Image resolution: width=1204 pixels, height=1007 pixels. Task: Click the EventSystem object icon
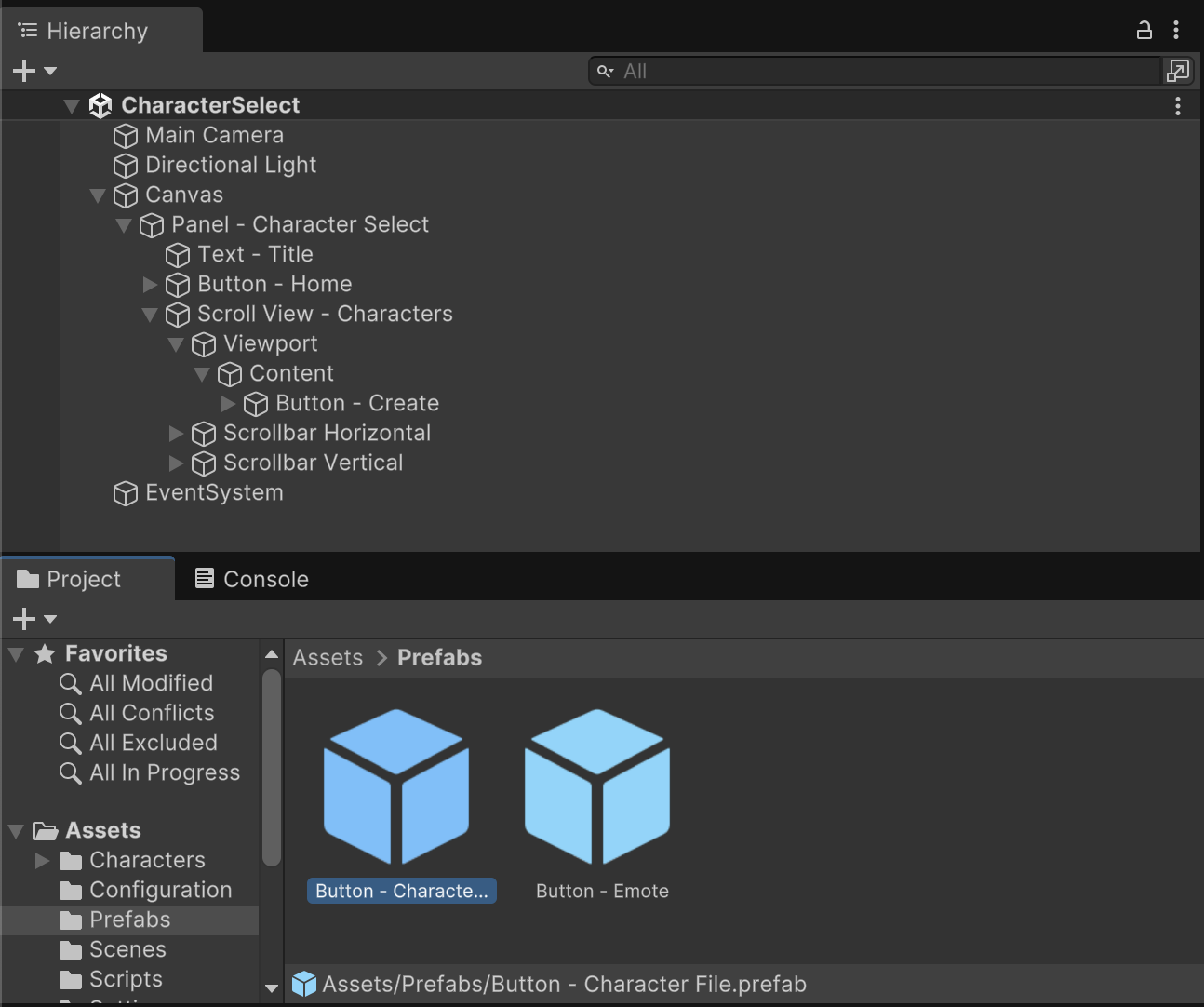click(125, 493)
